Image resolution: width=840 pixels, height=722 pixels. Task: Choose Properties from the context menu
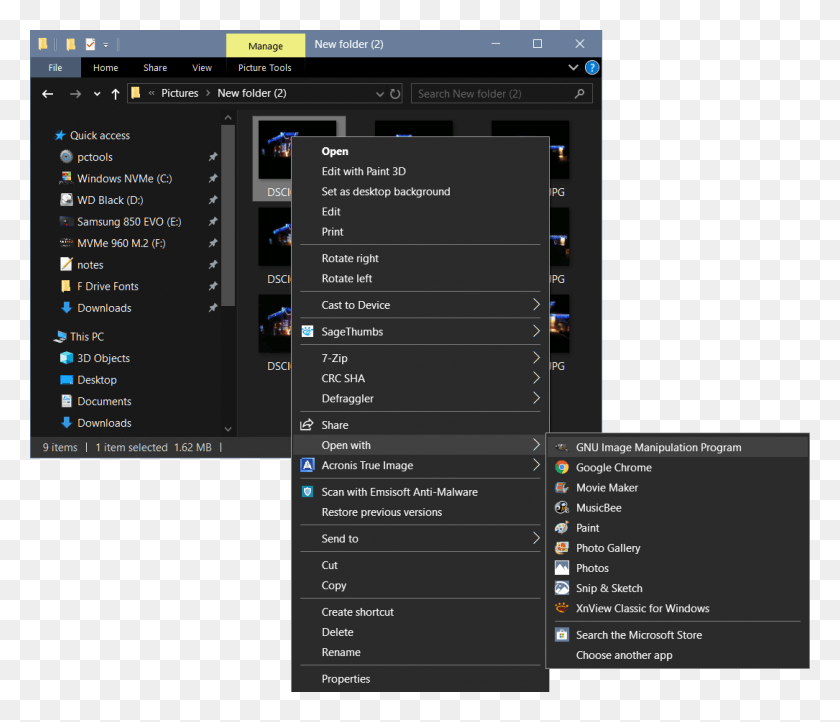tap(345, 679)
